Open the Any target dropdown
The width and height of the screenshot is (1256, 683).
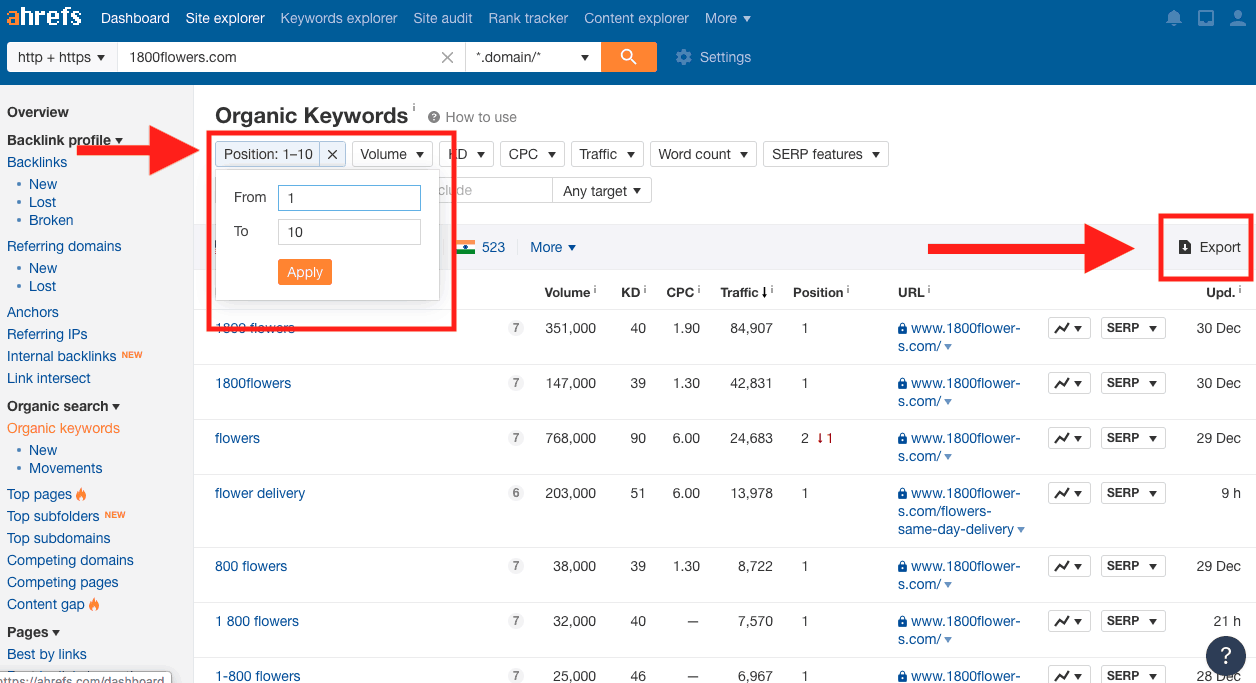coord(604,191)
